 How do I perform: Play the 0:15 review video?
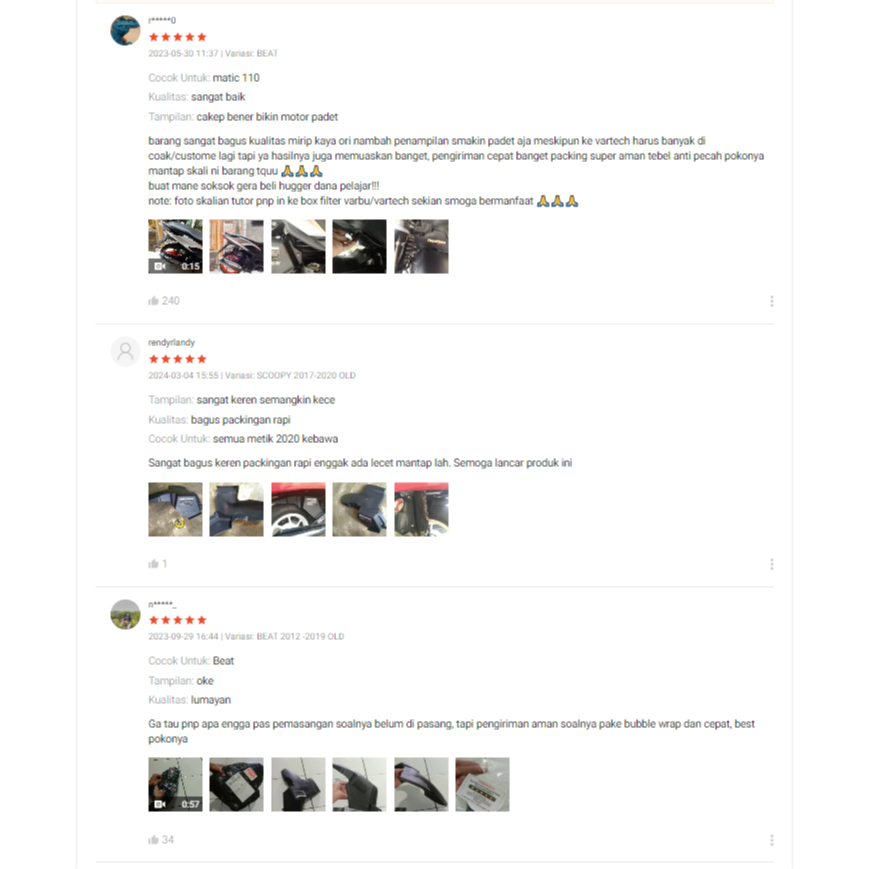coord(175,246)
